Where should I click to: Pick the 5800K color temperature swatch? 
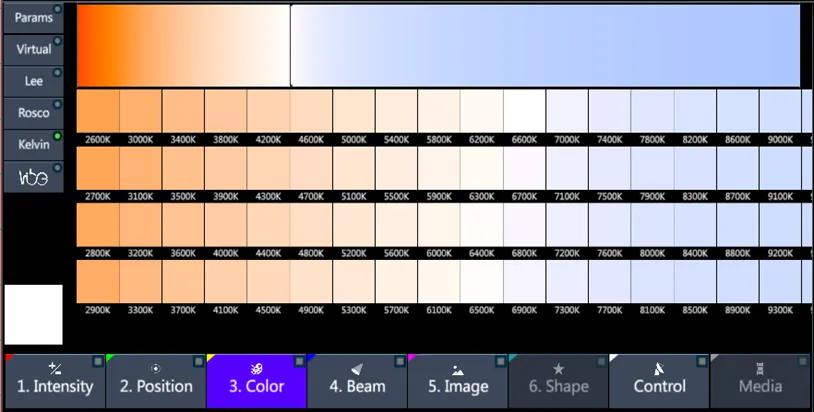[439, 111]
